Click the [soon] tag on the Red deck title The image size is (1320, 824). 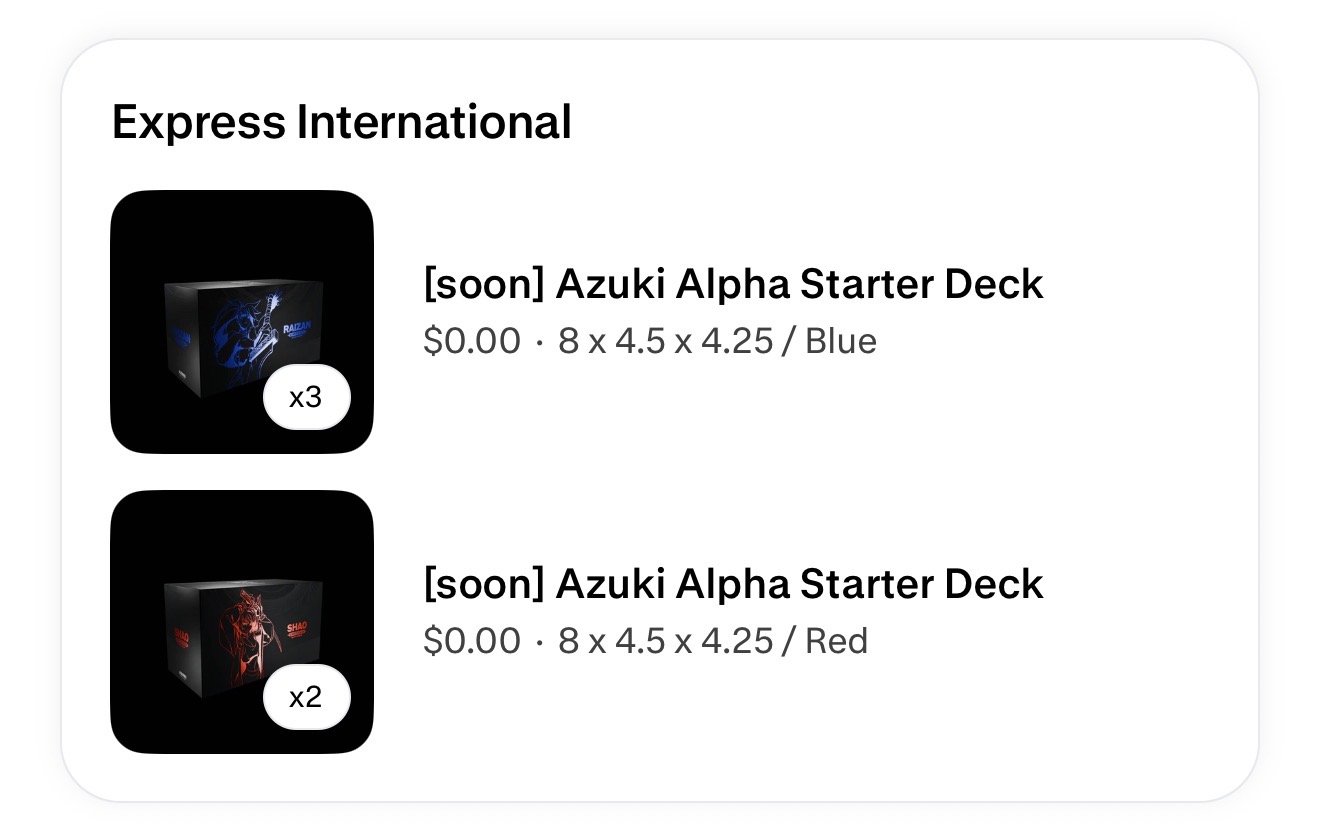(483, 584)
